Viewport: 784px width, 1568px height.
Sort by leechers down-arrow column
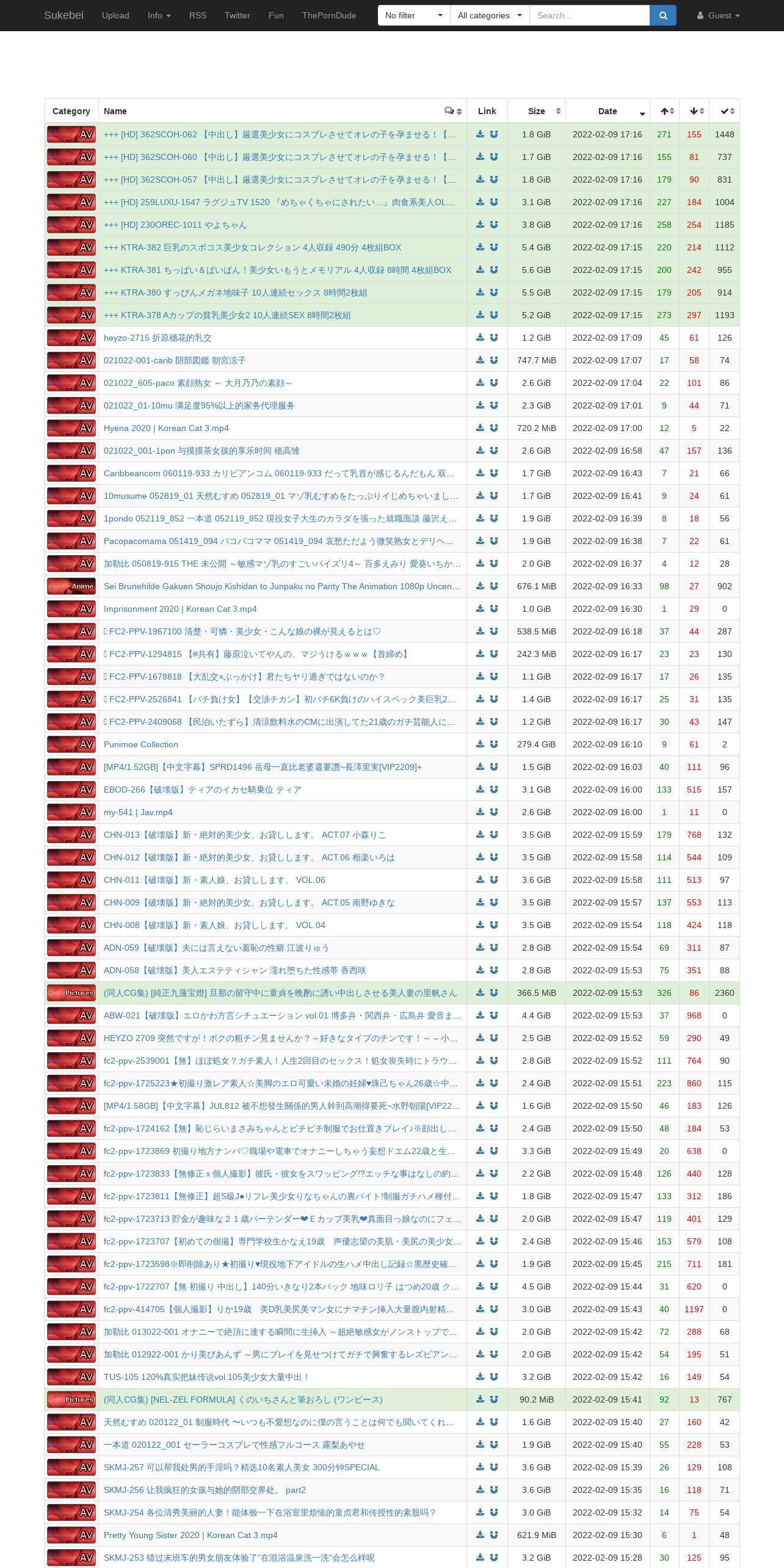(695, 111)
